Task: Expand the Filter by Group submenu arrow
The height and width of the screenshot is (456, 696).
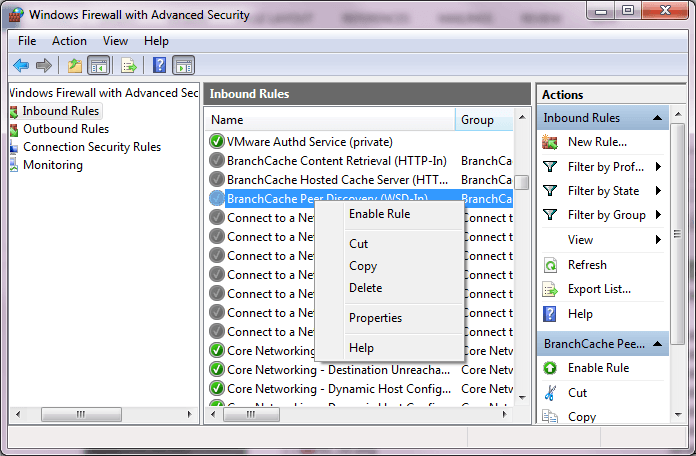Action: click(x=658, y=215)
